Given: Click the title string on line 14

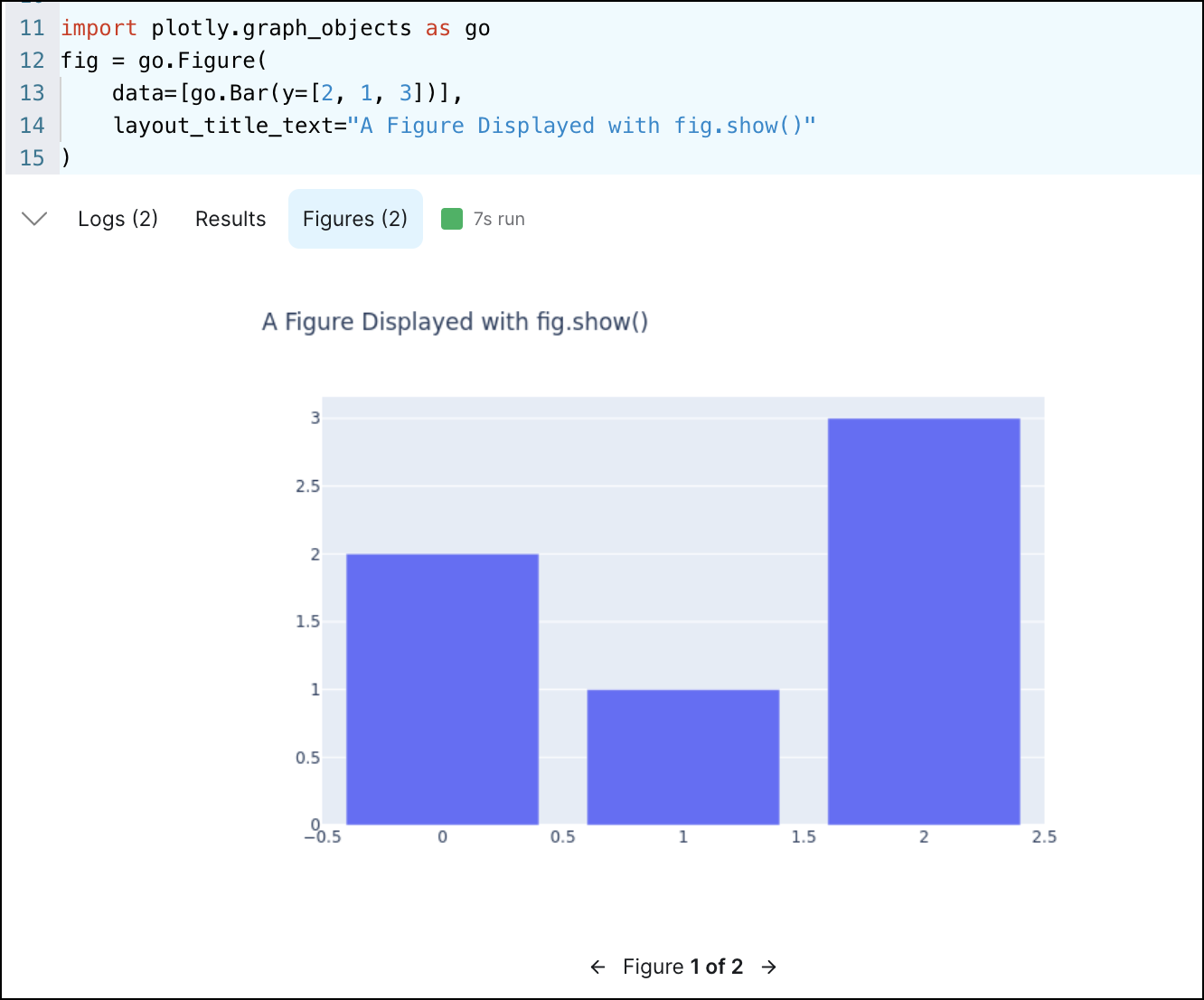Looking at the screenshot, I should tap(585, 125).
